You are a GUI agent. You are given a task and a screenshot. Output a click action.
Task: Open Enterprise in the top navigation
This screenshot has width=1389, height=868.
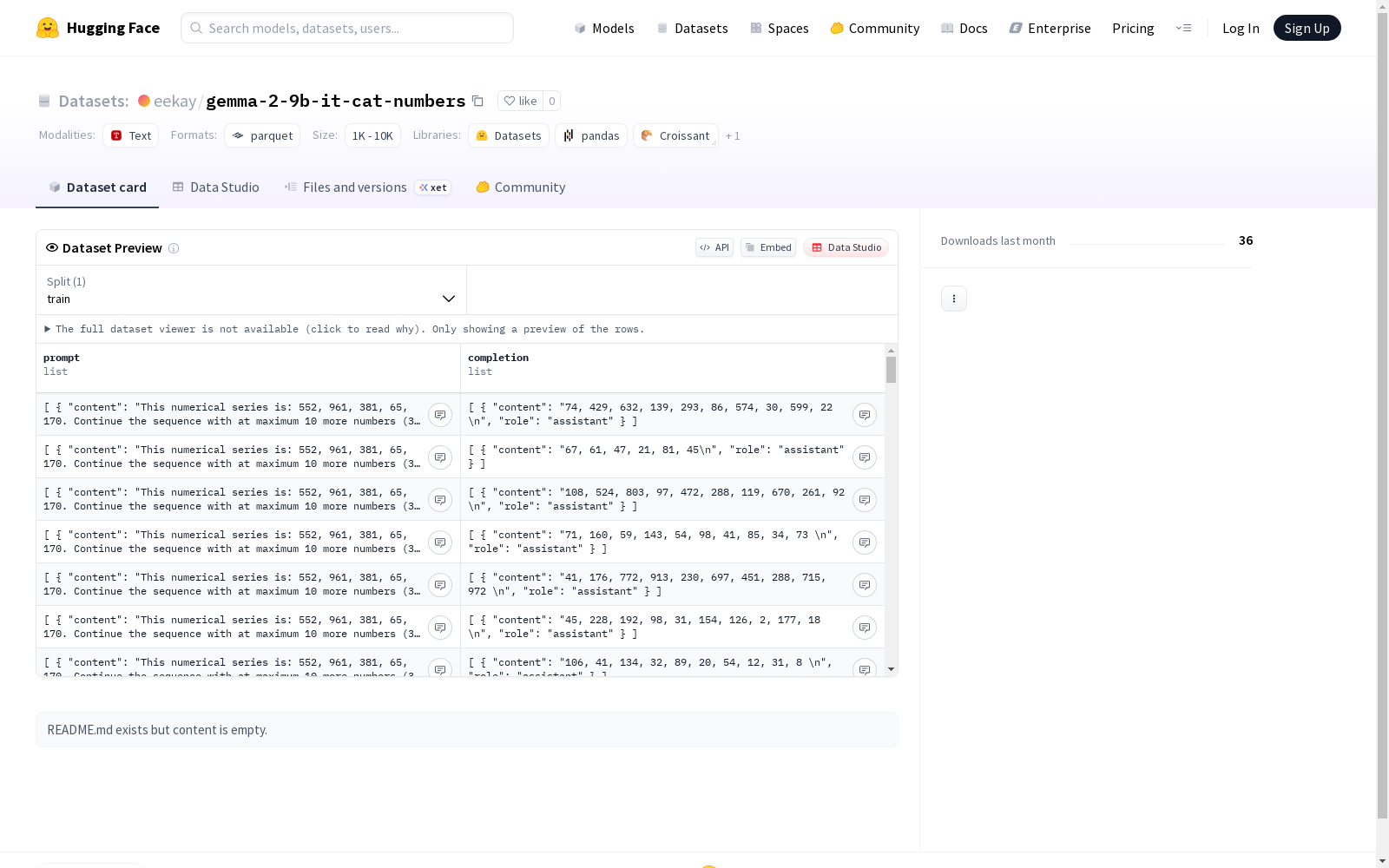[1050, 28]
